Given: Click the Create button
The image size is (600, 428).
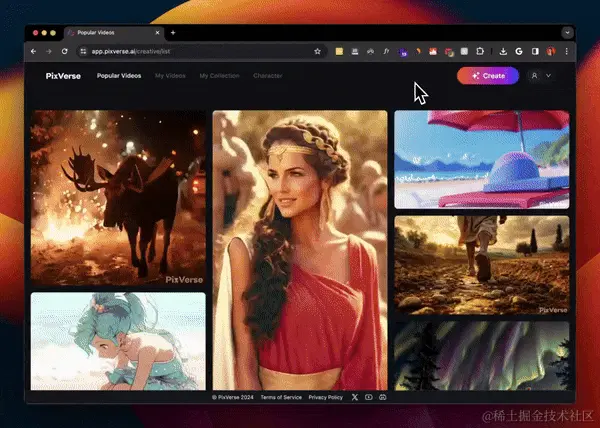Looking at the screenshot, I should tap(488, 76).
